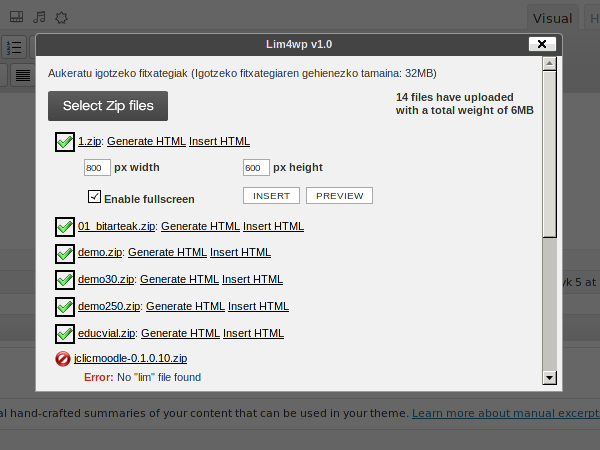Click the INSERT button
This screenshot has width=600, height=450.
(271, 196)
